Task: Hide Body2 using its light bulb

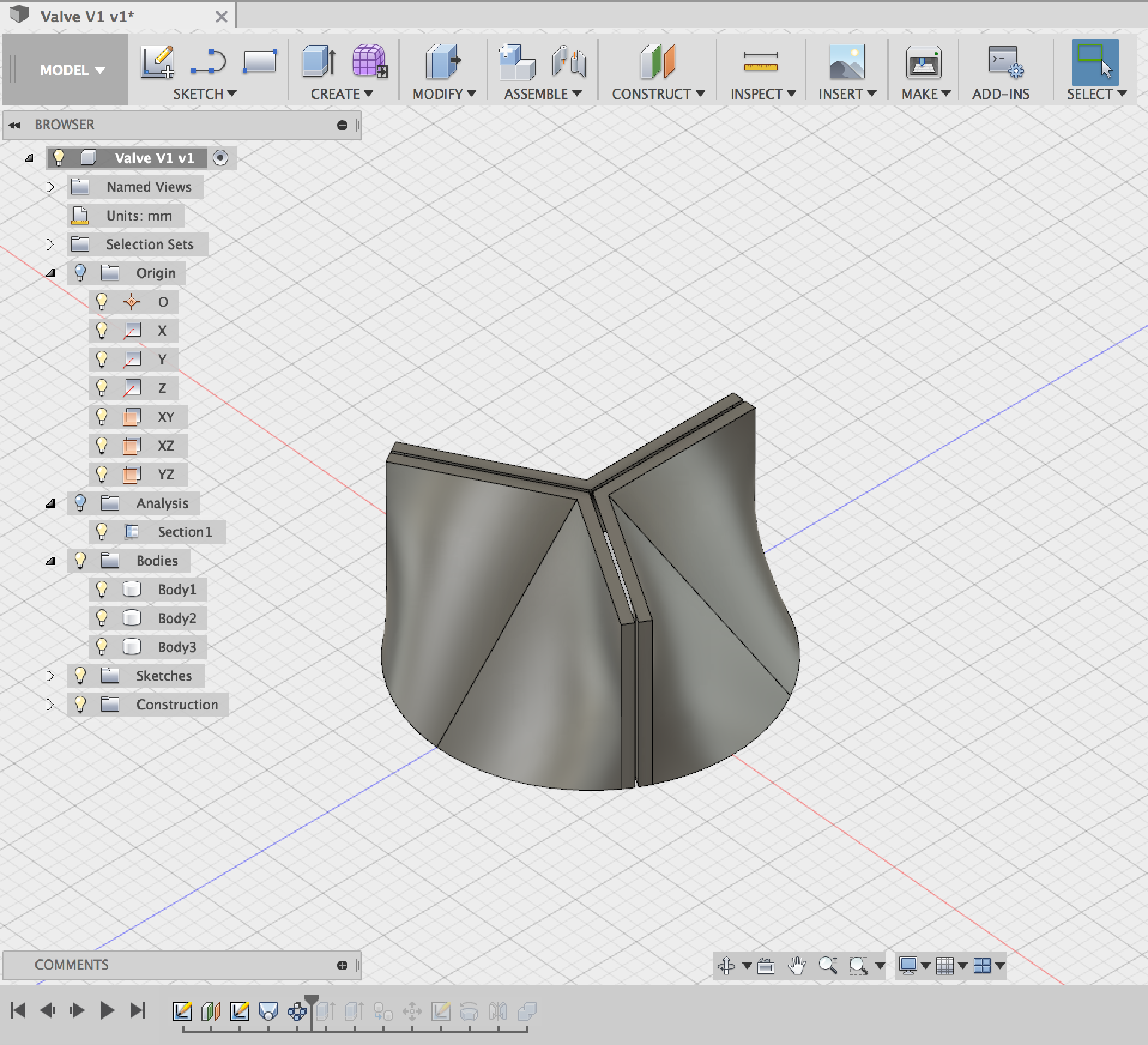Action: pyautogui.click(x=102, y=618)
